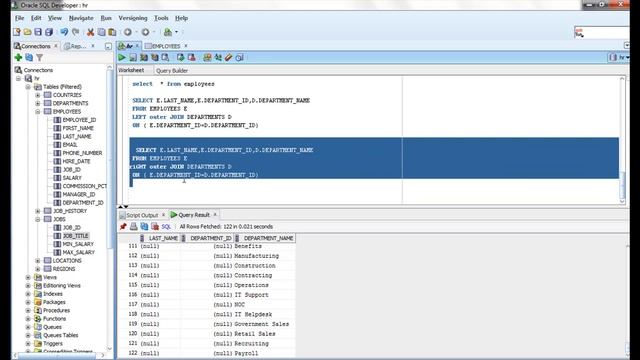Click Rollback icon in worksheet toolbar
The image size is (640, 360).
coord(191,58)
